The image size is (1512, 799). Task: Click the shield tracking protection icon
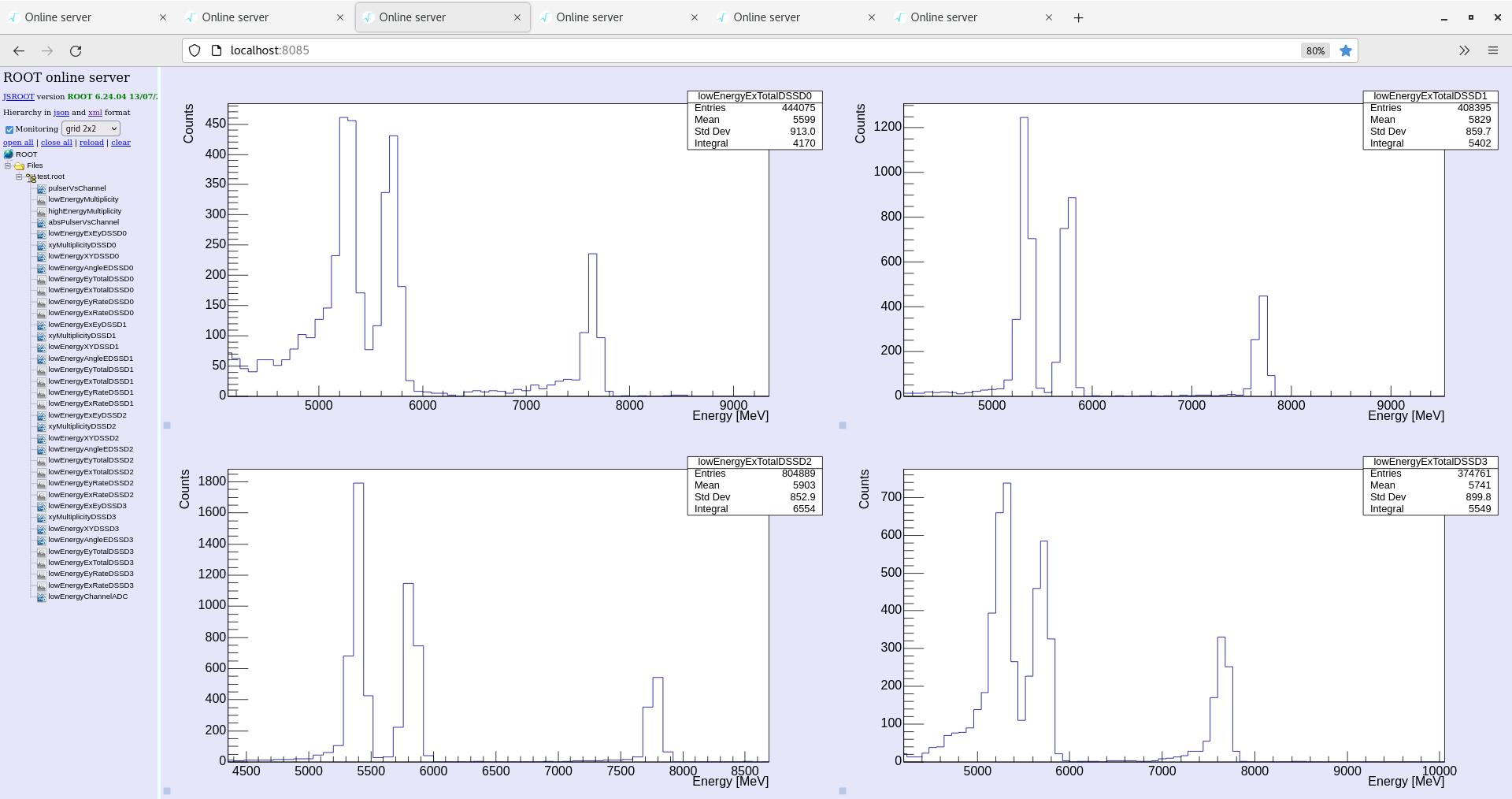(195, 51)
